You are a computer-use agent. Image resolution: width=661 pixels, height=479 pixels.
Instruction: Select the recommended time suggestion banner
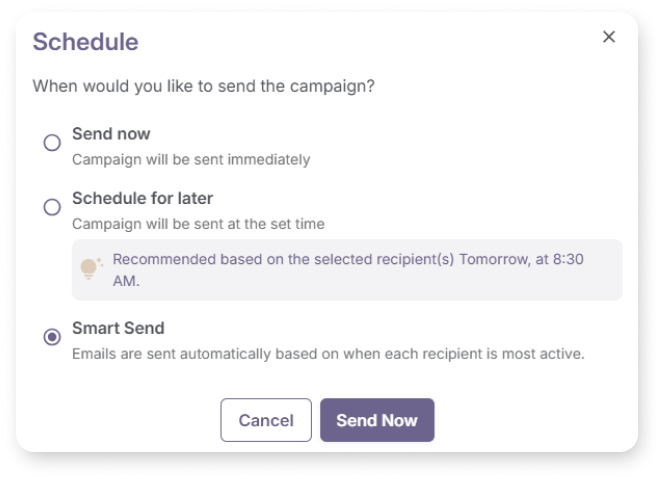click(x=346, y=270)
